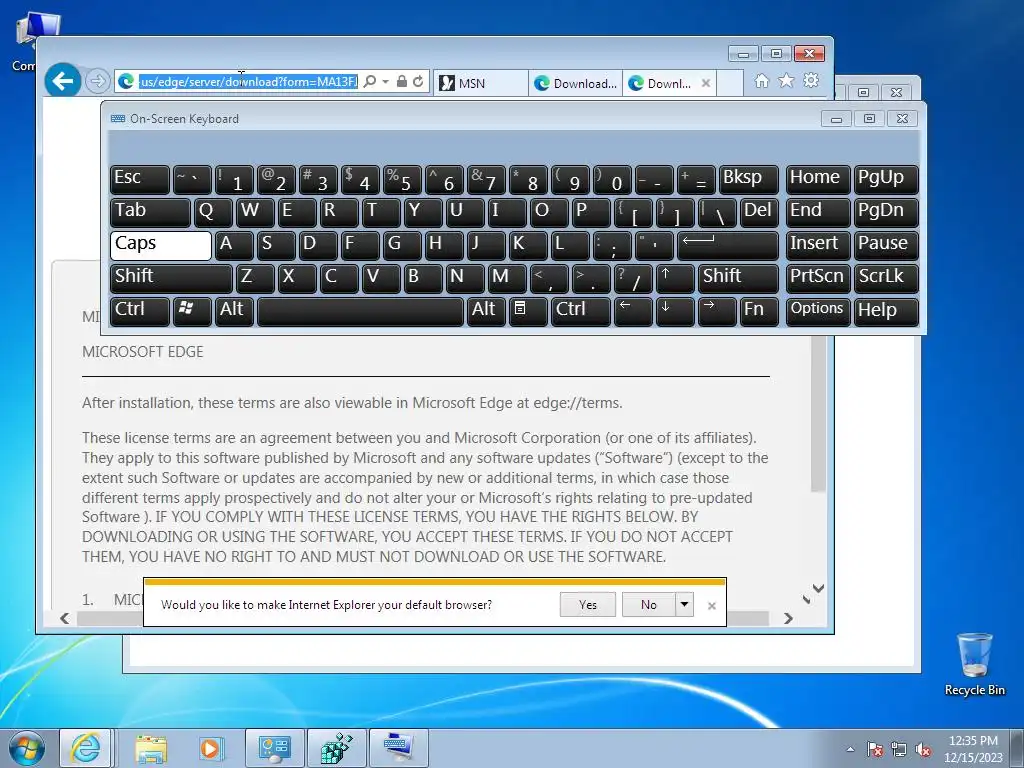Open the Windows Start button
This screenshot has height=768, width=1024.
coord(27,748)
